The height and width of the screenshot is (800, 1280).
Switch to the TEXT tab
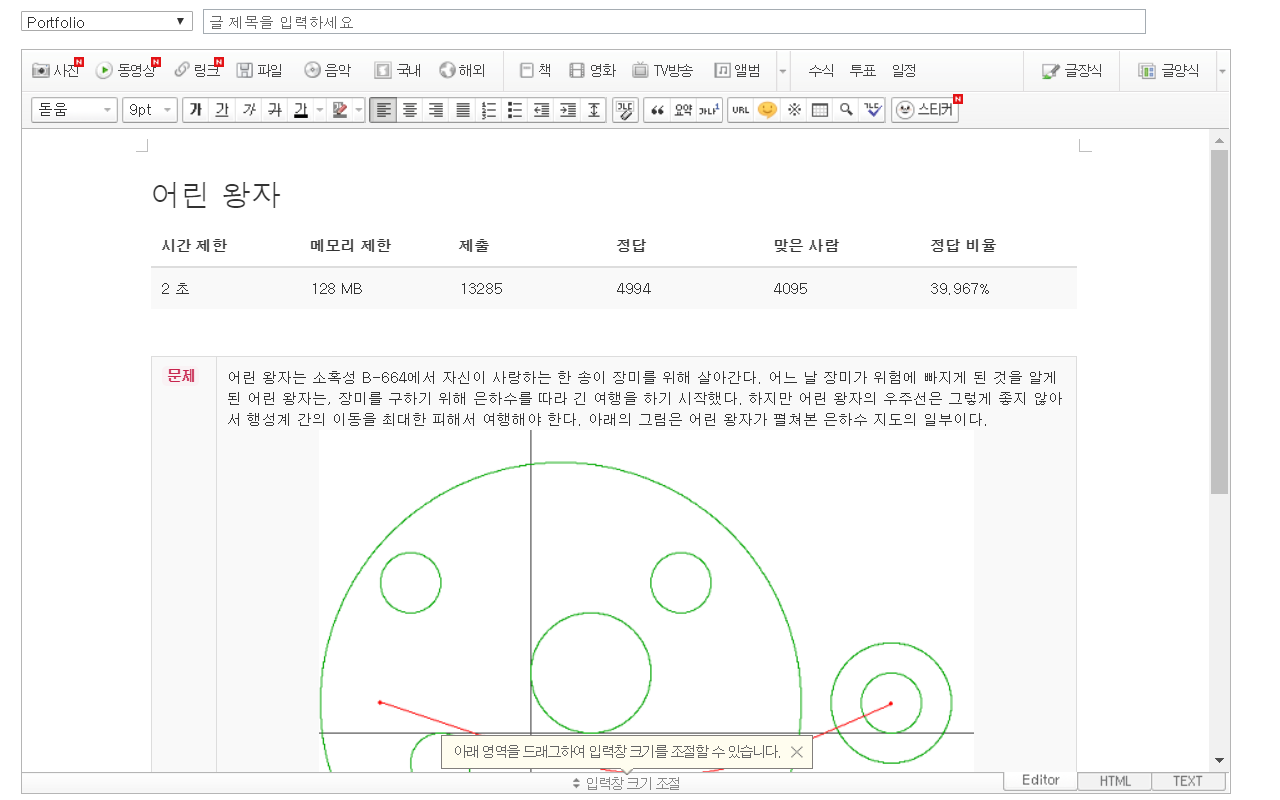coord(1188,781)
